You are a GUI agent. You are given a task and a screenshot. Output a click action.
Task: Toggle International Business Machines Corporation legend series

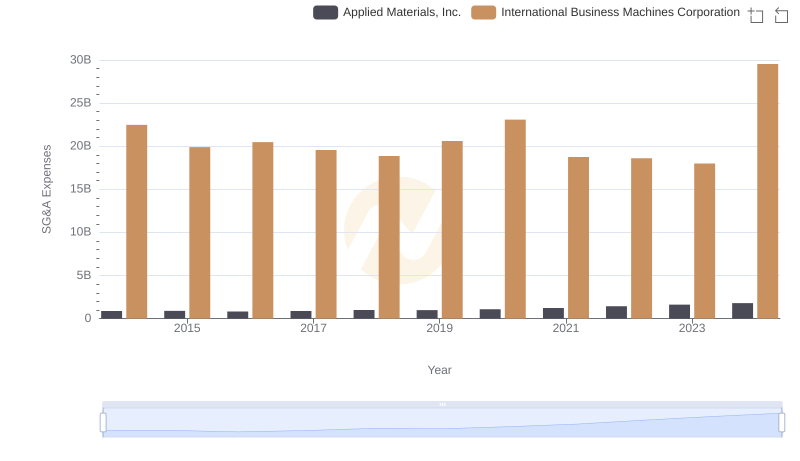(606, 12)
